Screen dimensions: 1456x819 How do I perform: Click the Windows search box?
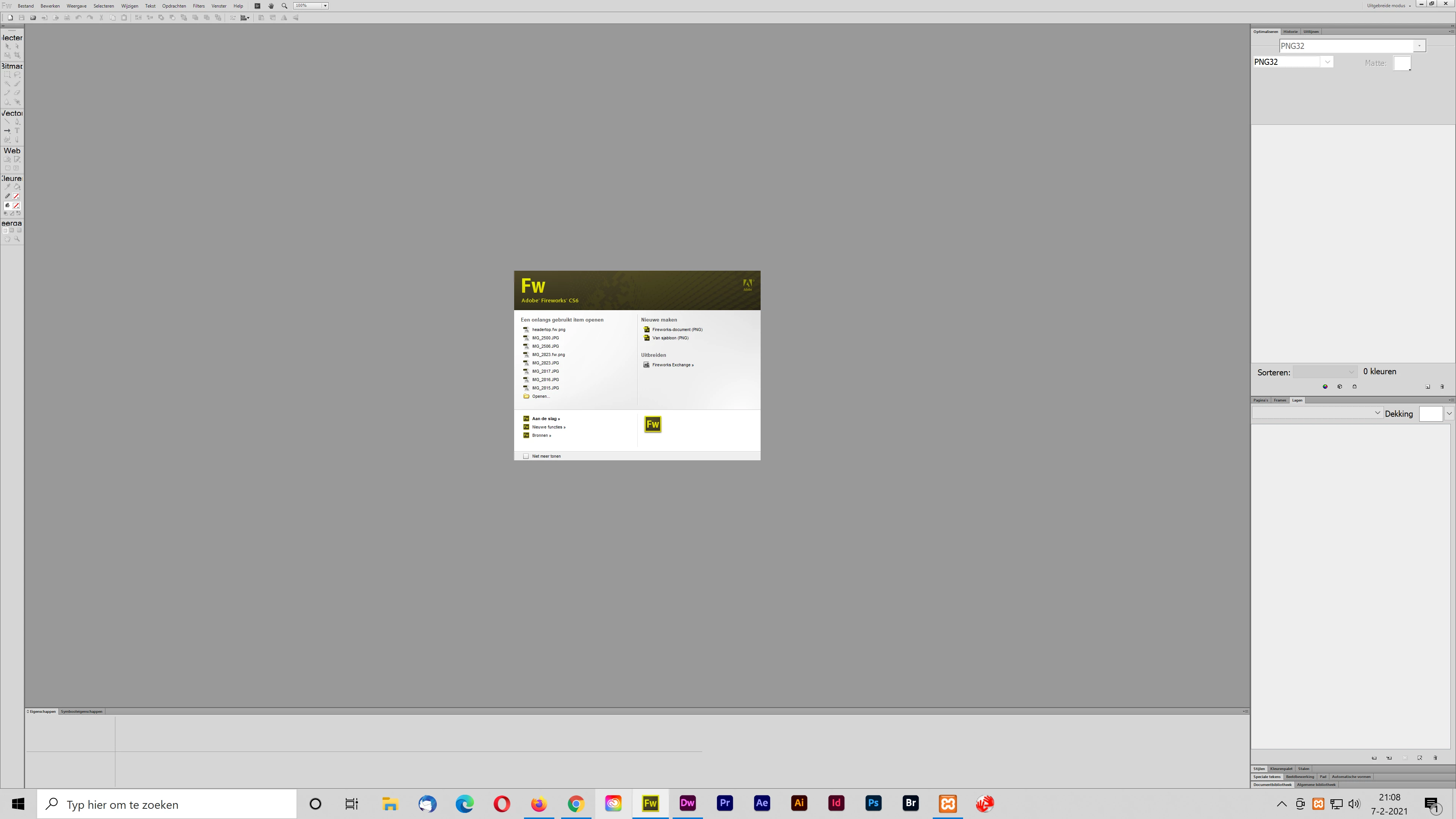coord(167,804)
